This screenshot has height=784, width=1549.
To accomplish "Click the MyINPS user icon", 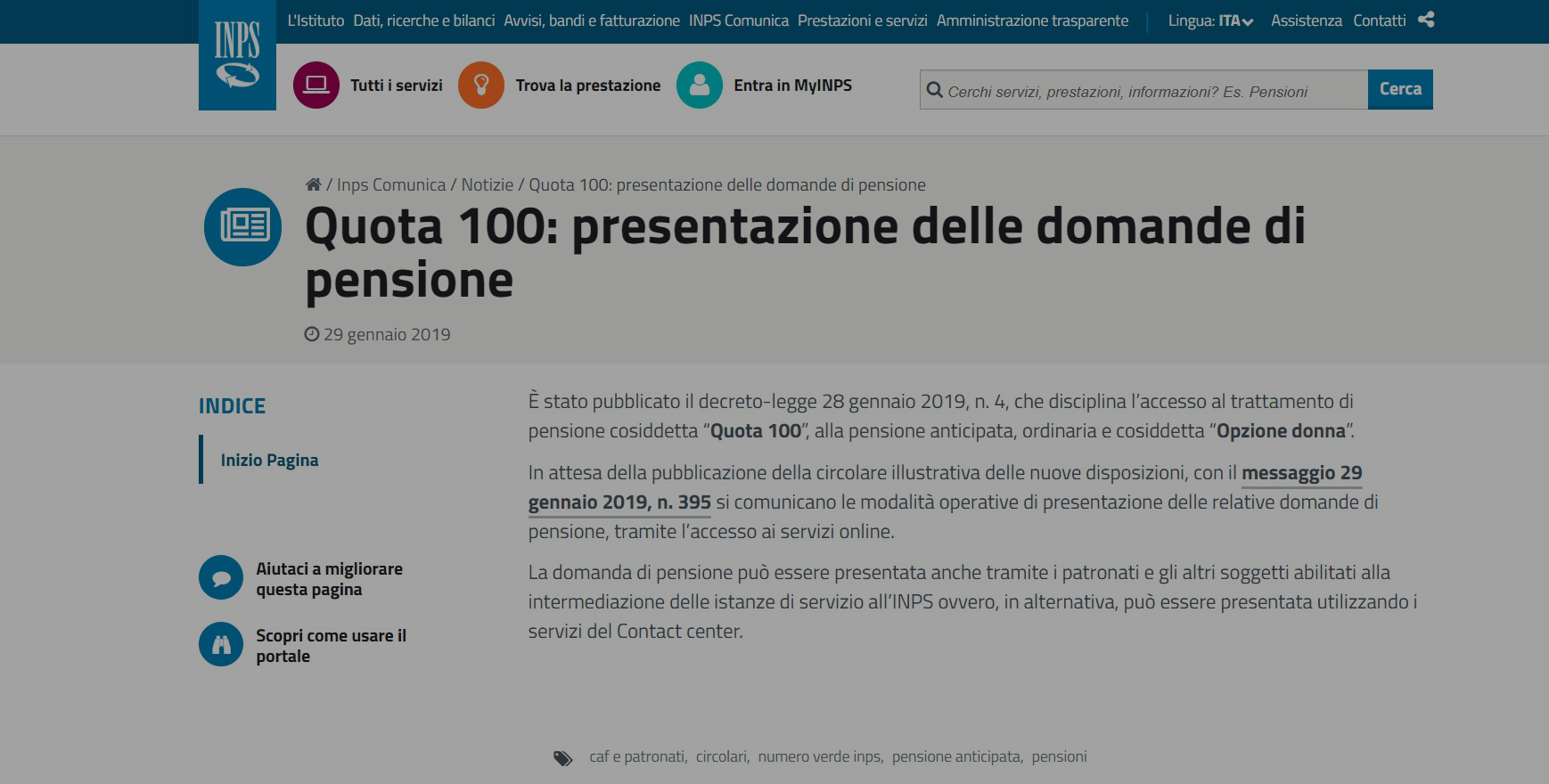I will [x=700, y=85].
